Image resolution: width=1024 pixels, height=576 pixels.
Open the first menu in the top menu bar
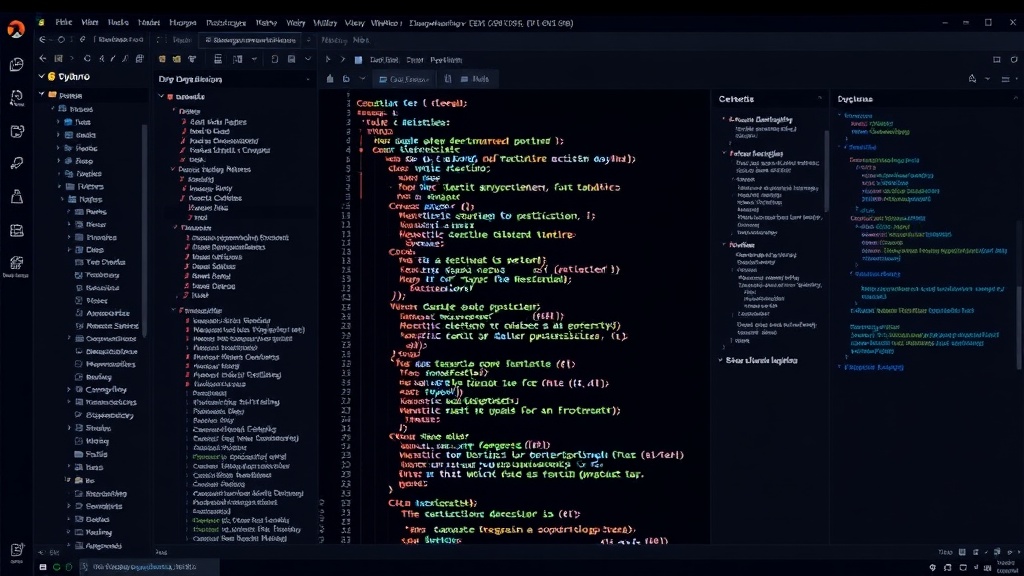pyautogui.click(x=63, y=22)
